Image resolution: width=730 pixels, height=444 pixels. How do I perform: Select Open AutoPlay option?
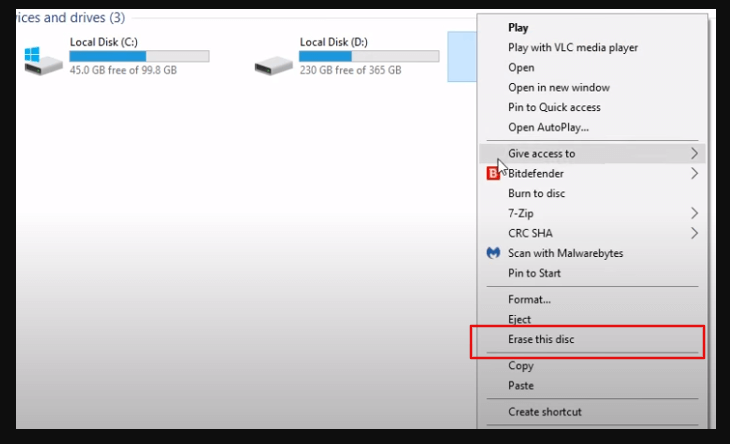(548, 127)
